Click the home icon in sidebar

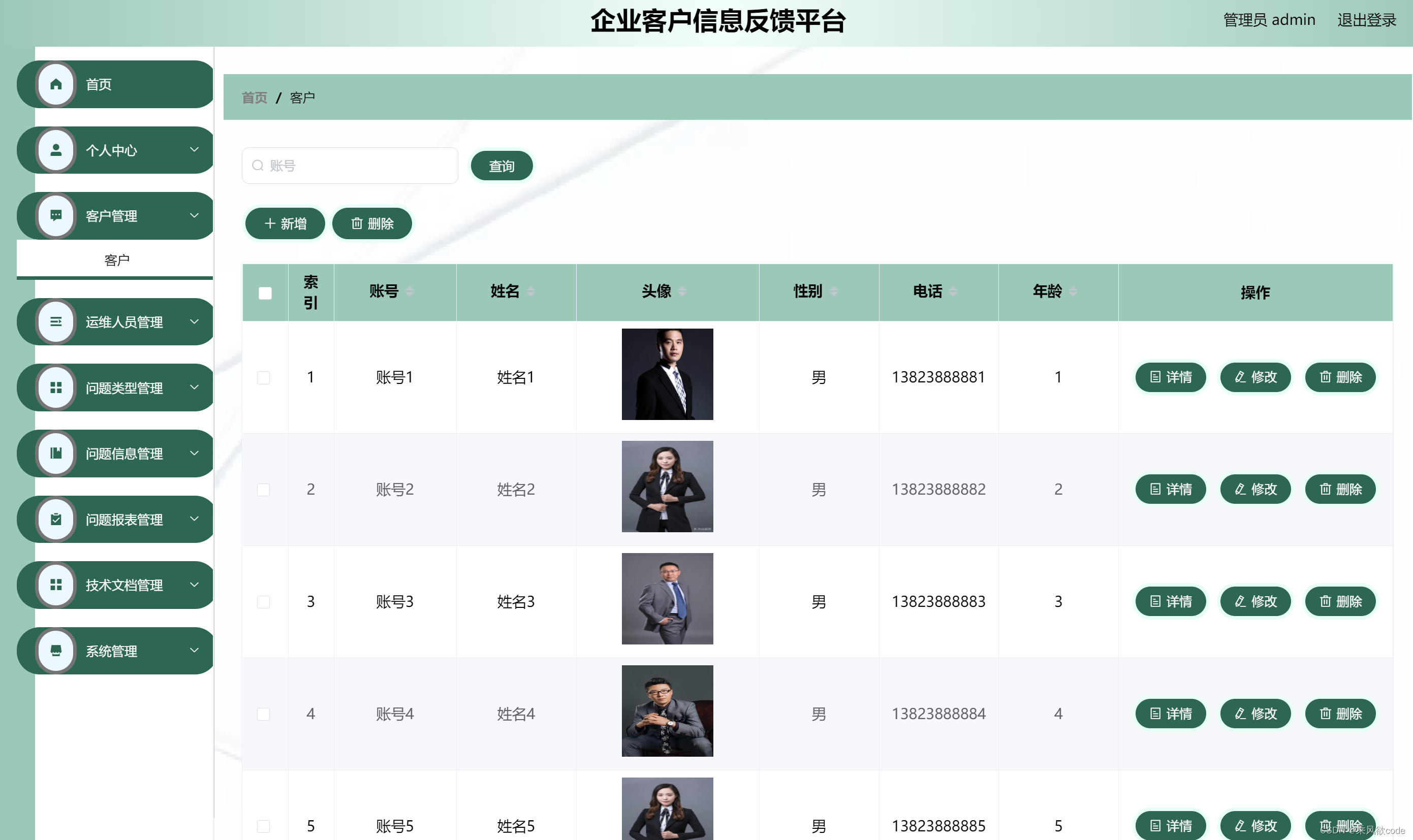(x=55, y=84)
